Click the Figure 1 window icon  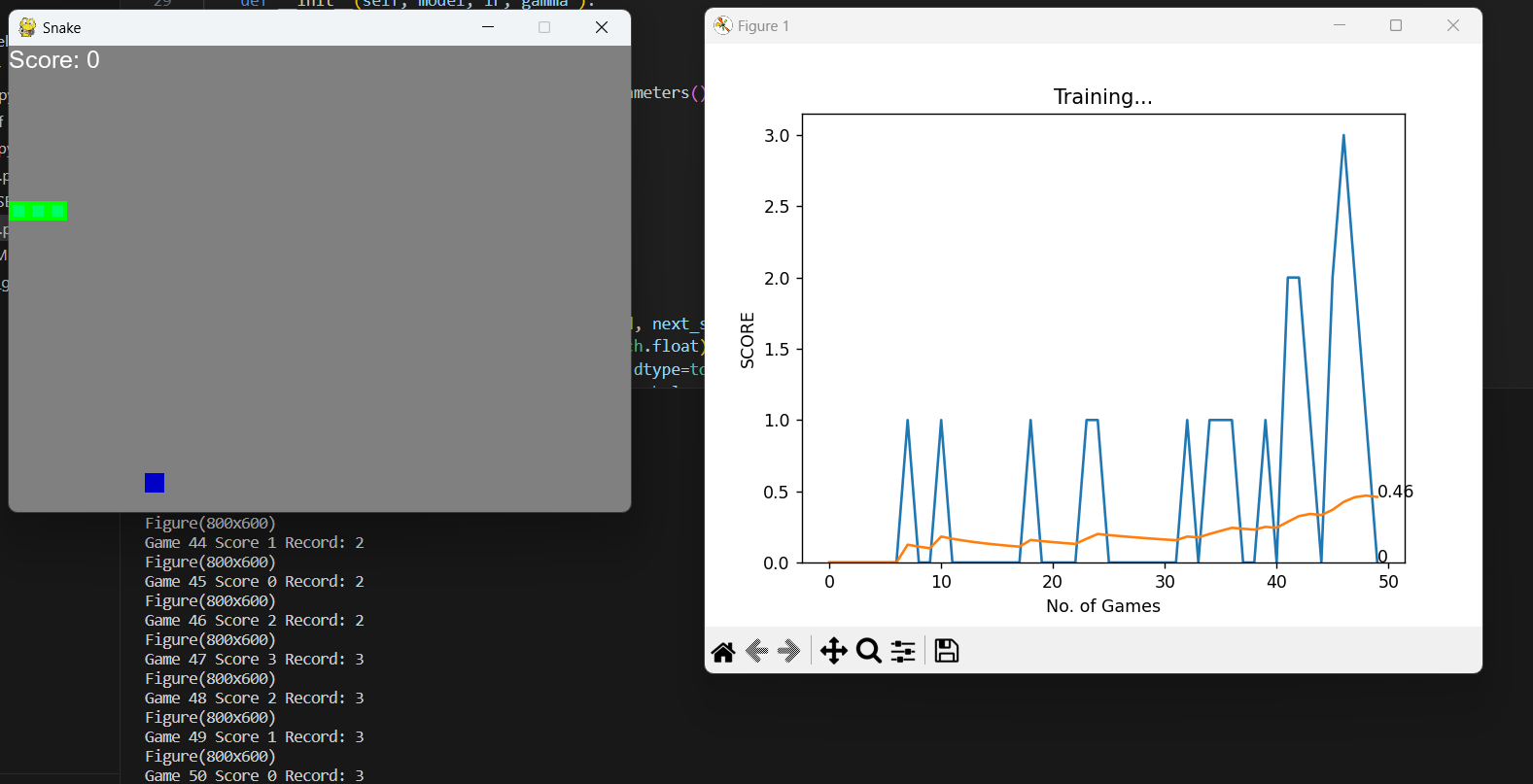pos(722,25)
